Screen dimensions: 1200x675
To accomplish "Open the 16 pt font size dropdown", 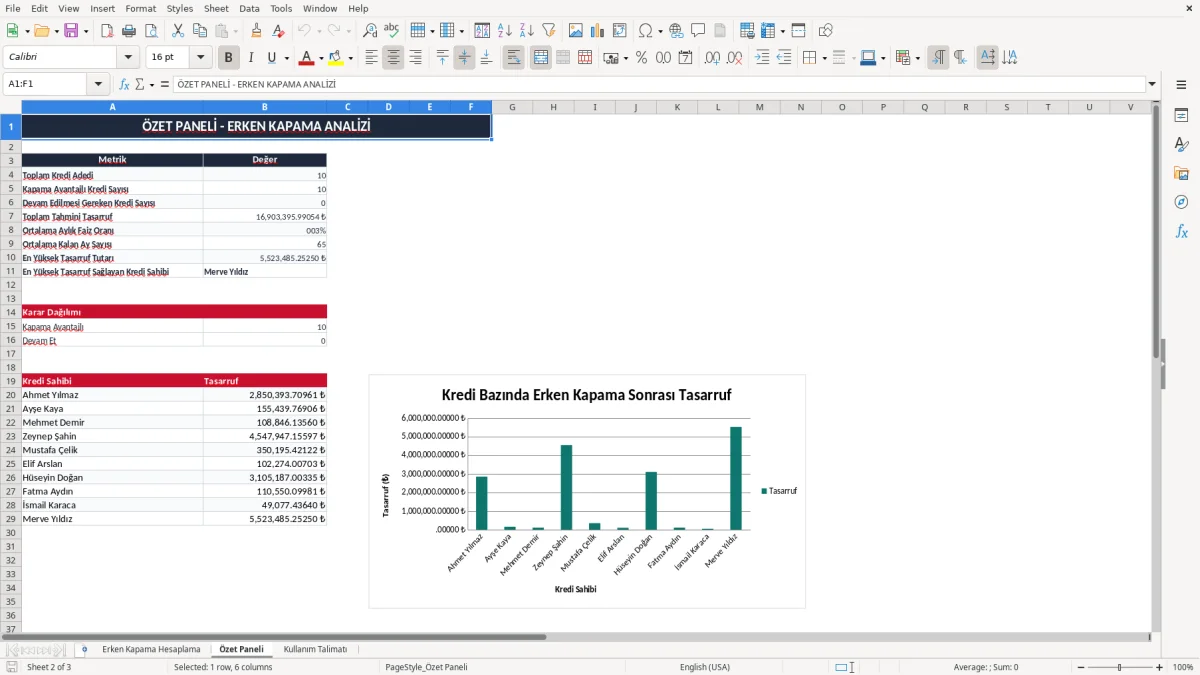I will coord(200,58).
